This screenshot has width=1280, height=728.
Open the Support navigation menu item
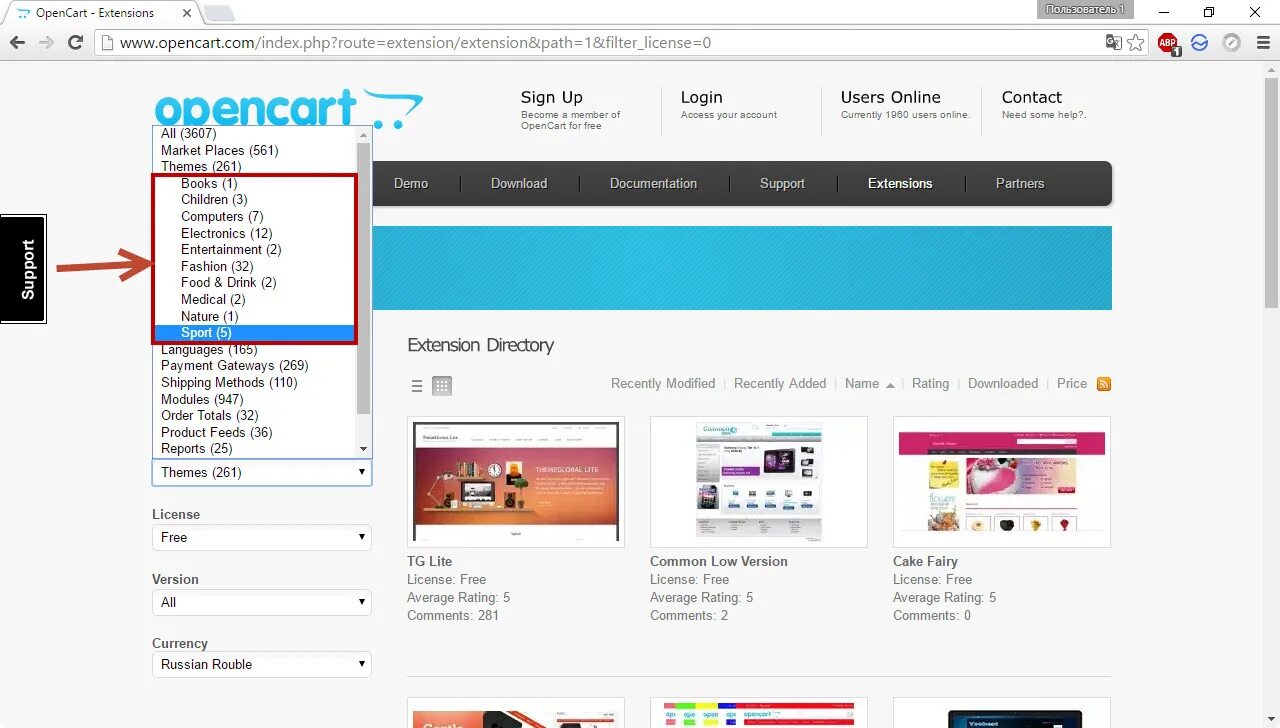click(x=782, y=183)
